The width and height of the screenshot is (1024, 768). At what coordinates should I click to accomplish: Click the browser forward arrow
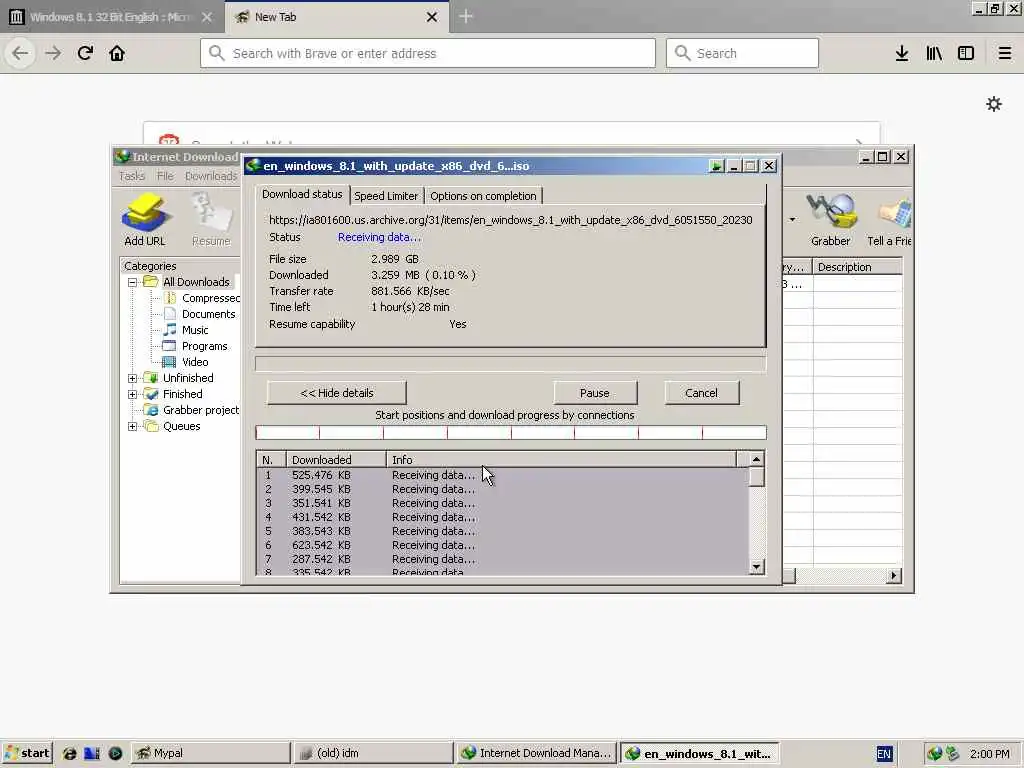[53, 53]
